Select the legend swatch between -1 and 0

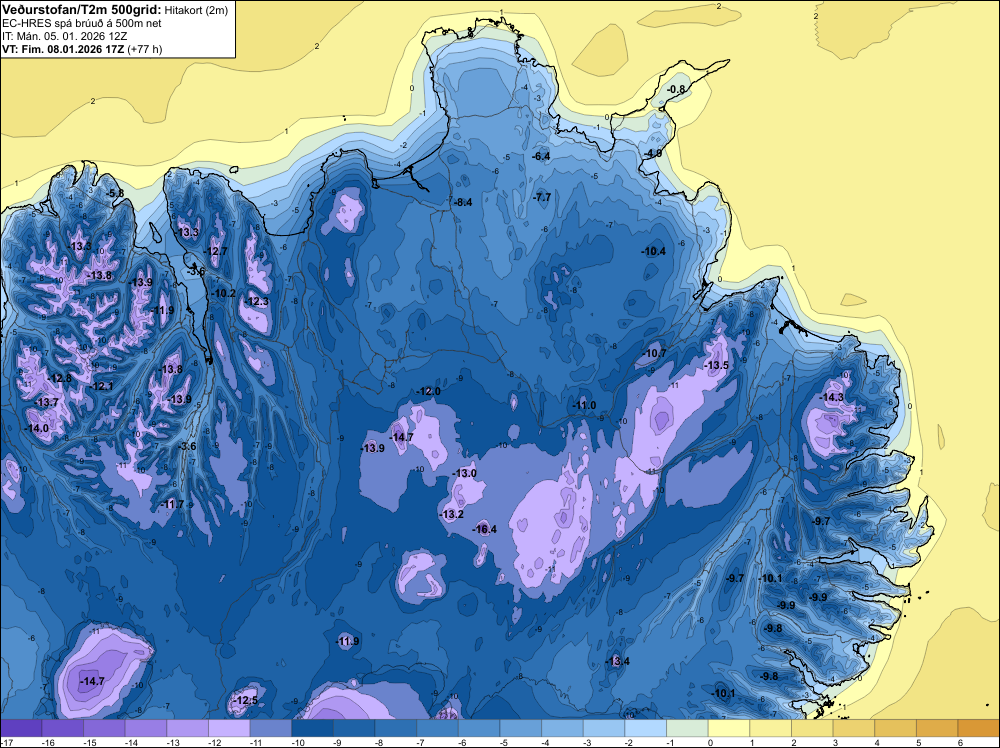(688, 728)
